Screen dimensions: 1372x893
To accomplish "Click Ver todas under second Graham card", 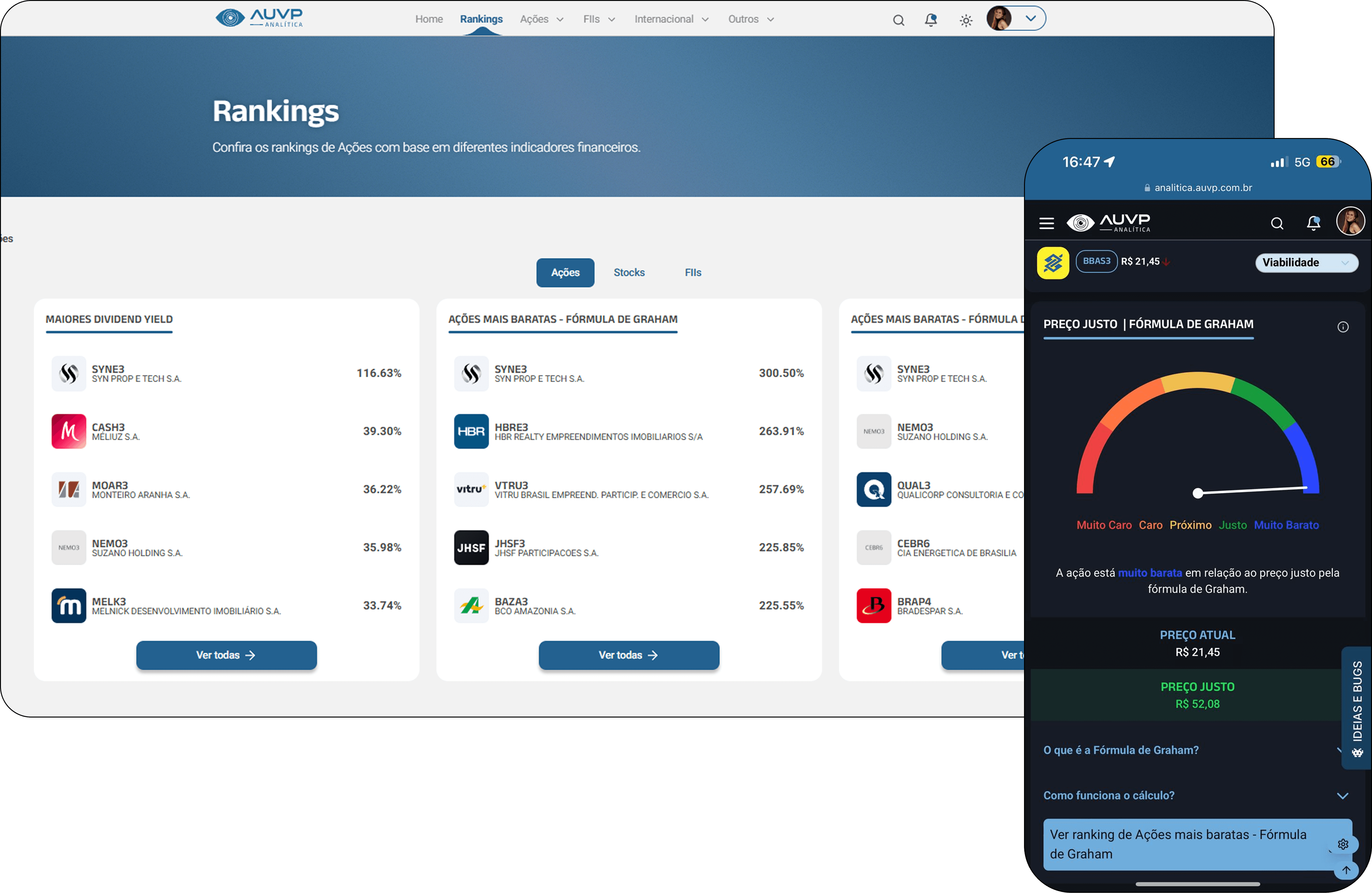I will coord(629,655).
